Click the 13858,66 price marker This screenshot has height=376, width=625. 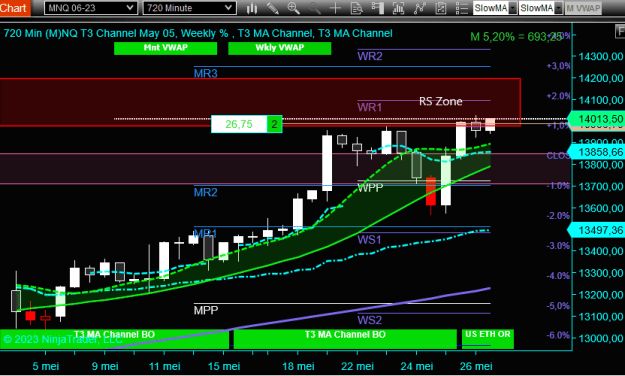pos(596,152)
